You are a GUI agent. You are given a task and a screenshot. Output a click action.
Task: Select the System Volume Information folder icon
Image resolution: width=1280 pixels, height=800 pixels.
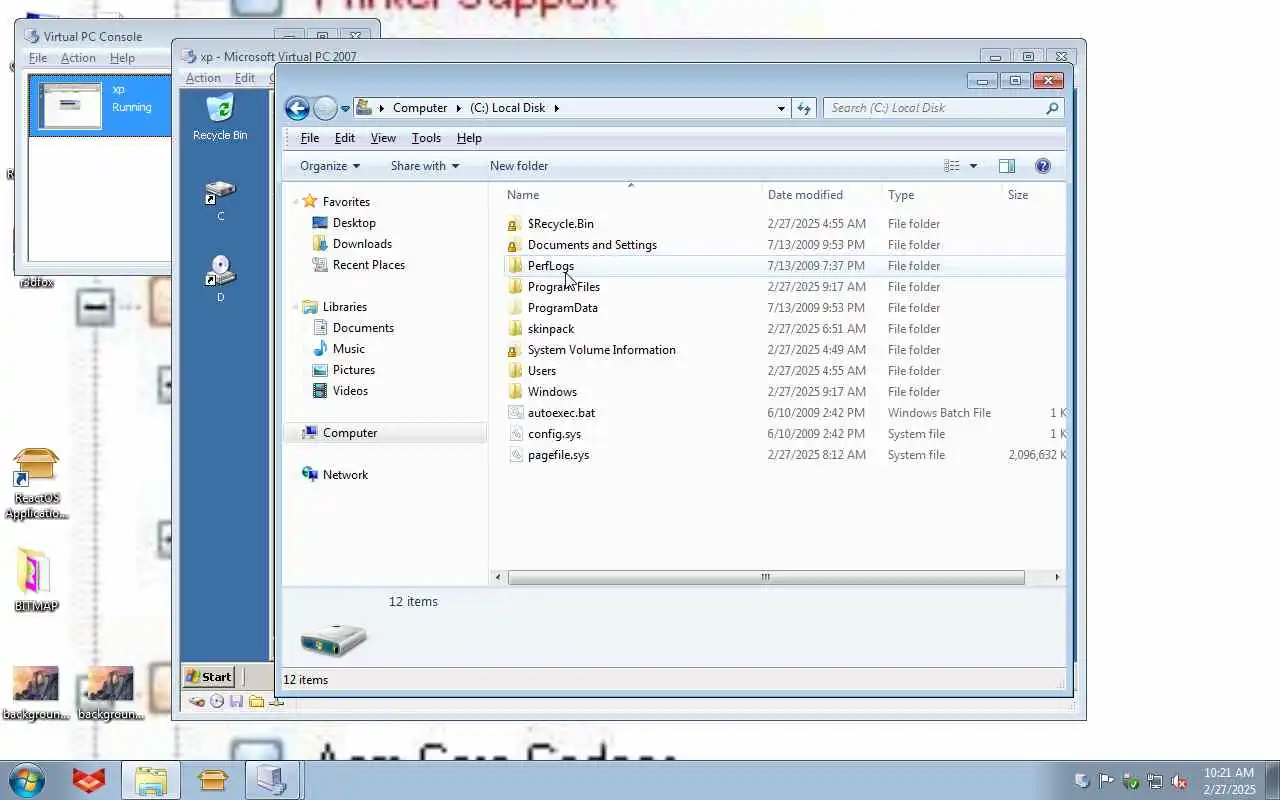click(x=515, y=350)
